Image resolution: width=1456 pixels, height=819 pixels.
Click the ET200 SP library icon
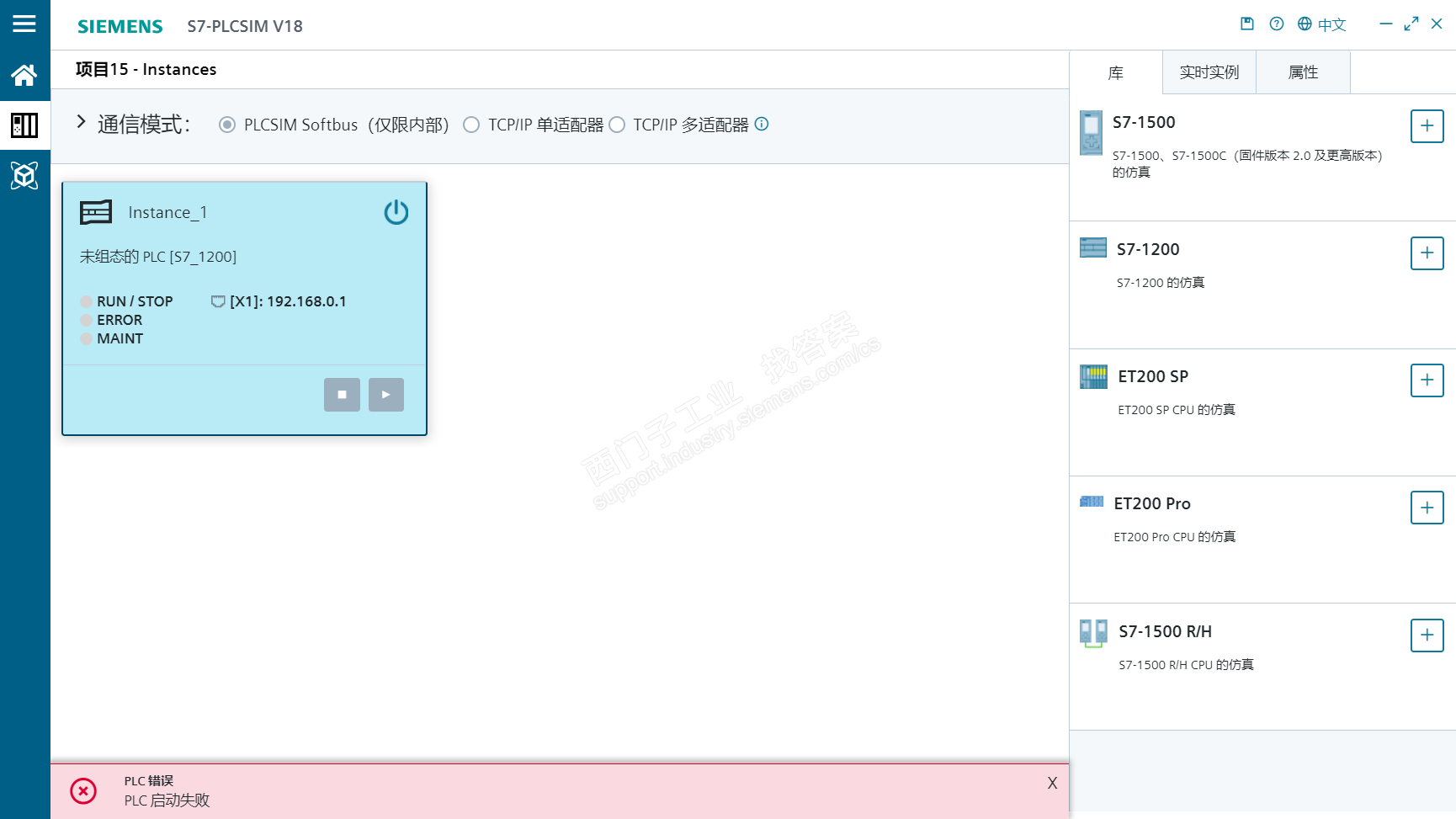pos(1094,376)
